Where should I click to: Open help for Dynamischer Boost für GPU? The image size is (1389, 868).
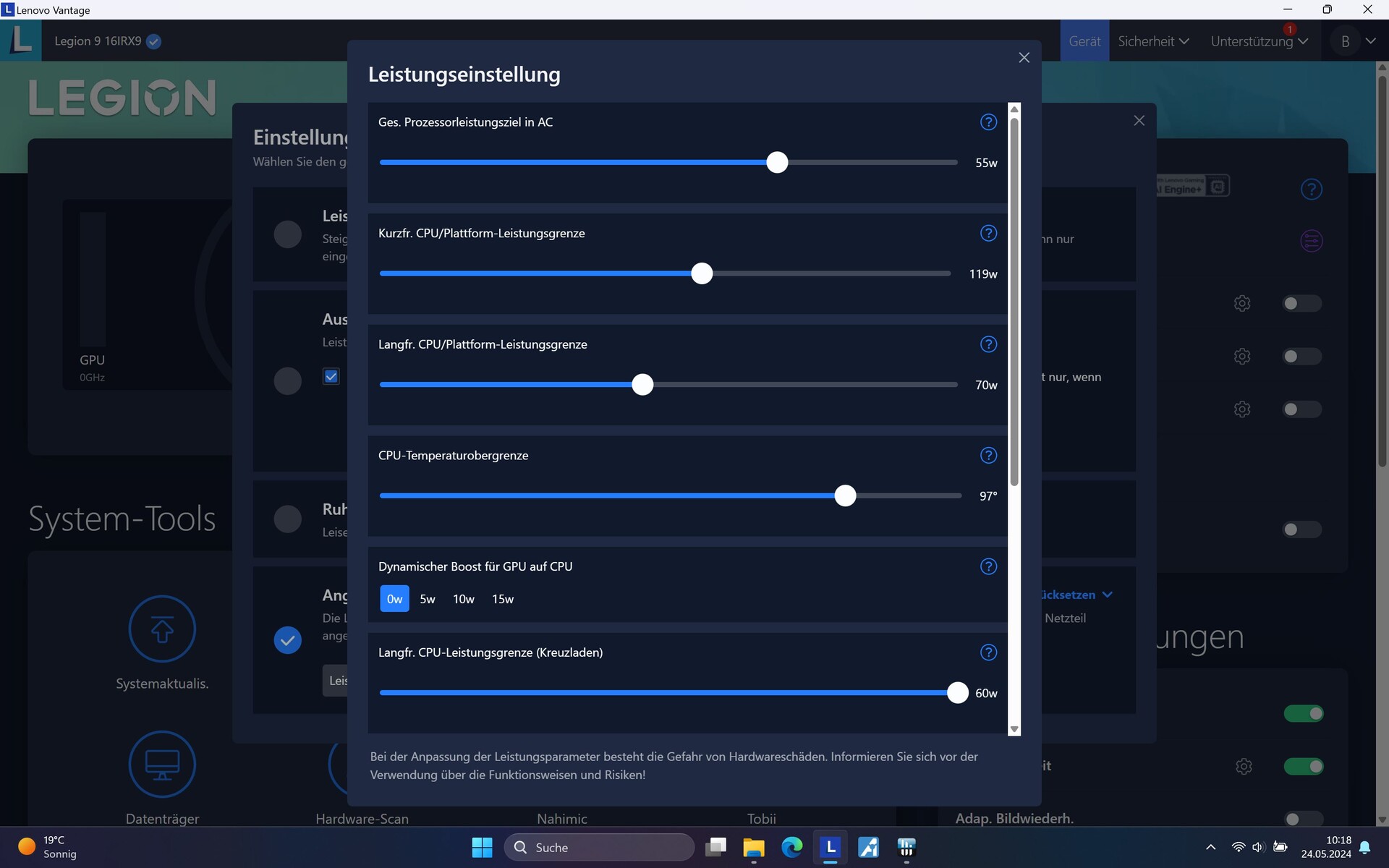988,566
